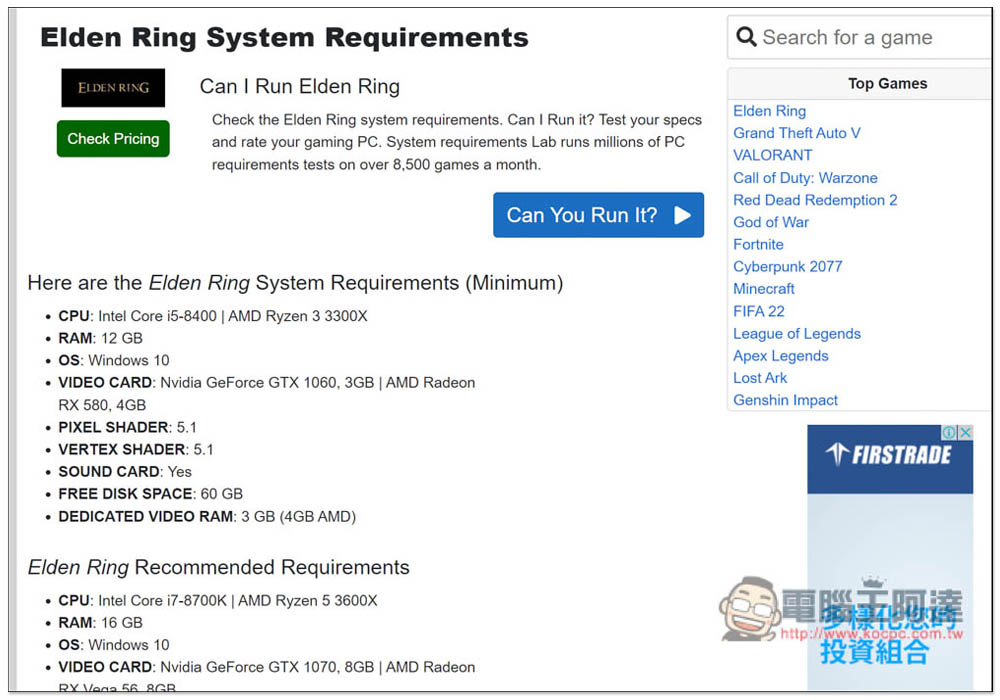1000x700 pixels.
Task: Click the Firstrade logo in the ad
Action: [x=889, y=455]
